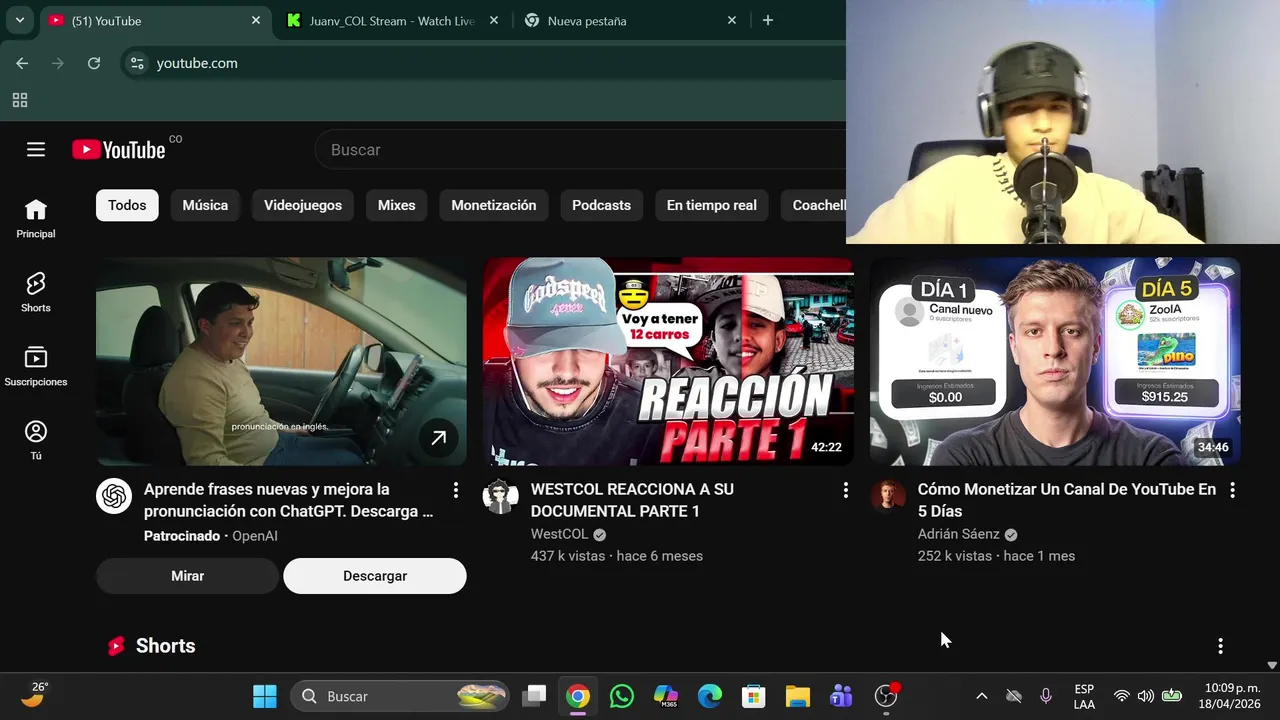Toggle the microphone tray icon

(x=1046, y=696)
